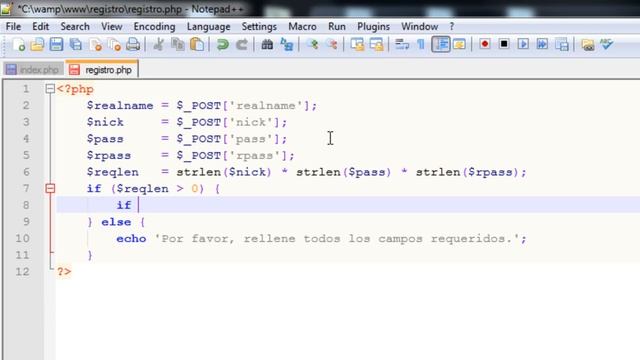Redo edit gray arrow icon
640x360 pixels.
pos(242,44)
